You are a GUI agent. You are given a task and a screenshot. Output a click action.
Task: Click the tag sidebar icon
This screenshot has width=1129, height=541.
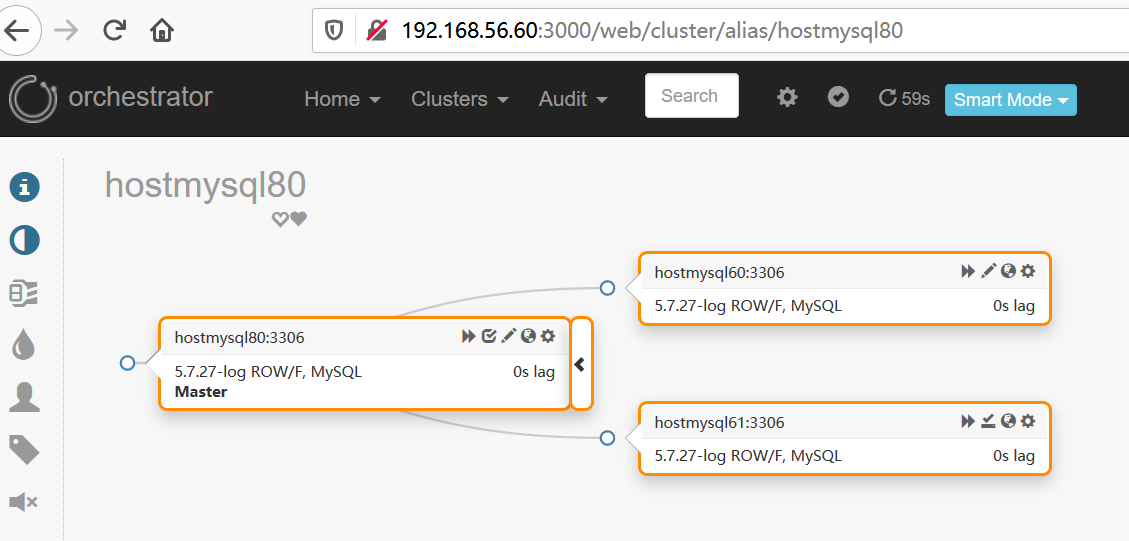(x=24, y=450)
